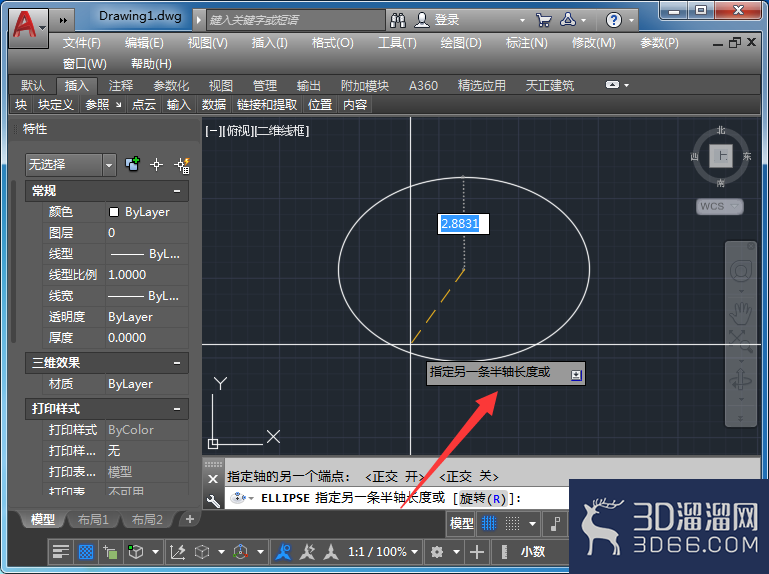The height and width of the screenshot is (574, 769).
Task: Click the 登录 sign-in link
Action: [447, 20]
